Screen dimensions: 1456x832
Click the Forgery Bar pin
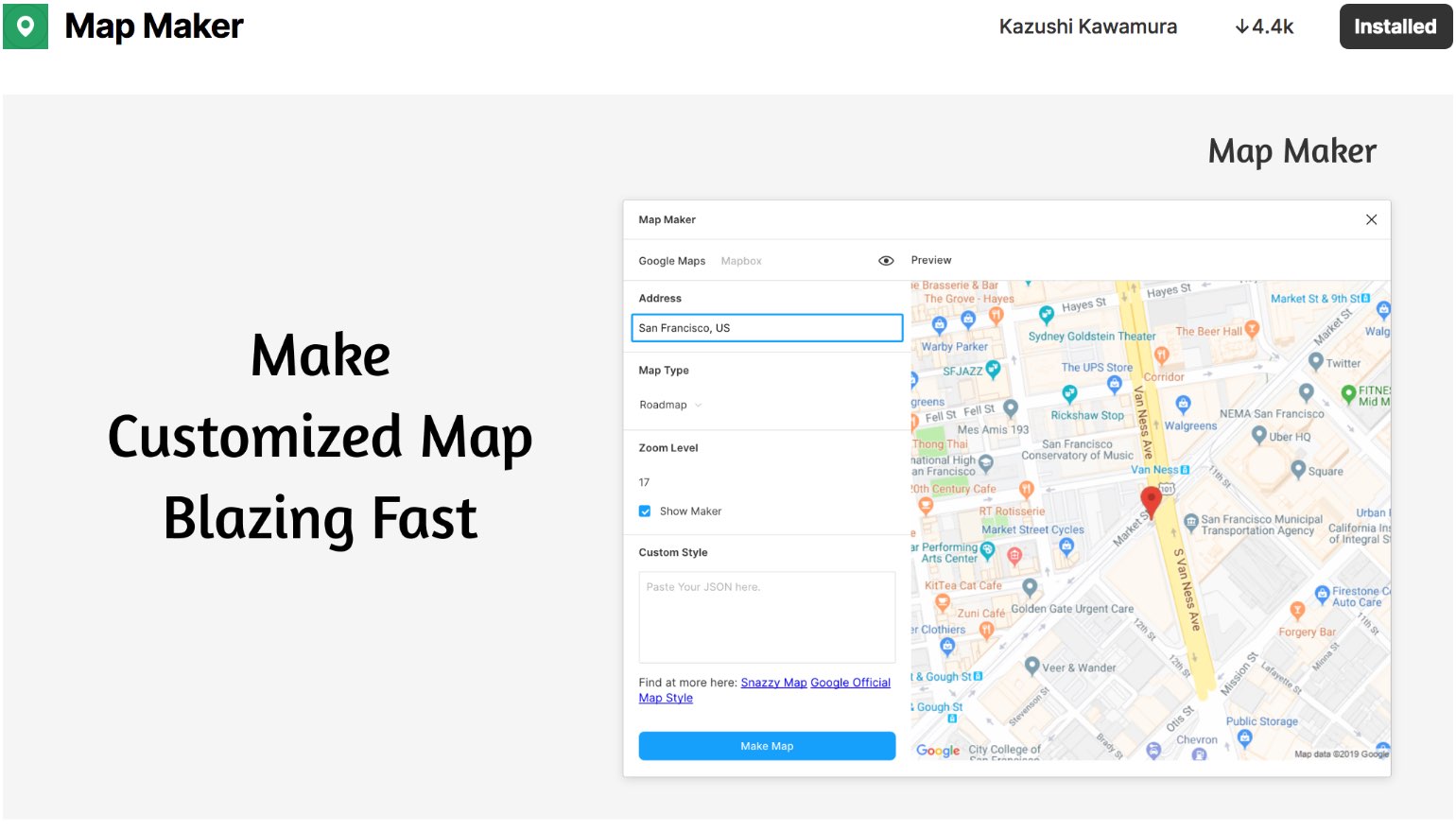coord(1297,611)
